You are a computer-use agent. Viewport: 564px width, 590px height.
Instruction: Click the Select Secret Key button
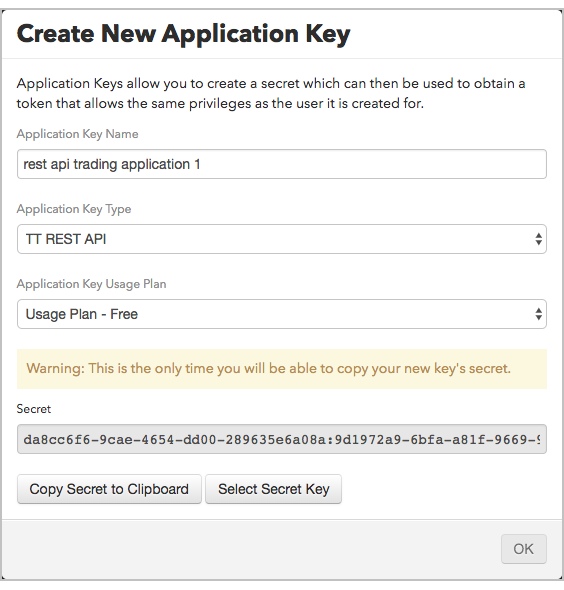coord(274,489)
